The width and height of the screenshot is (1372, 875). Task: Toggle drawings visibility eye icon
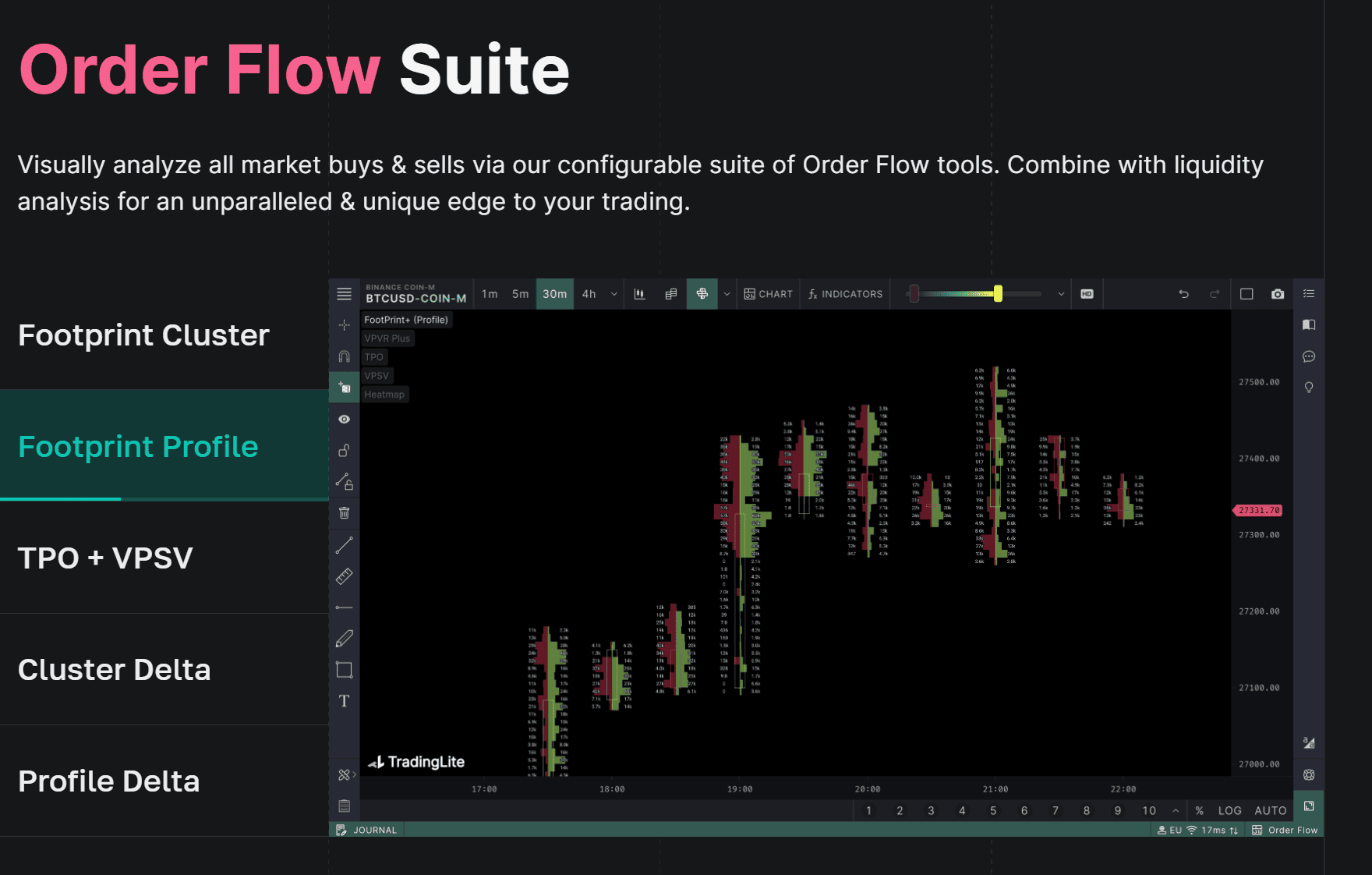344,420
